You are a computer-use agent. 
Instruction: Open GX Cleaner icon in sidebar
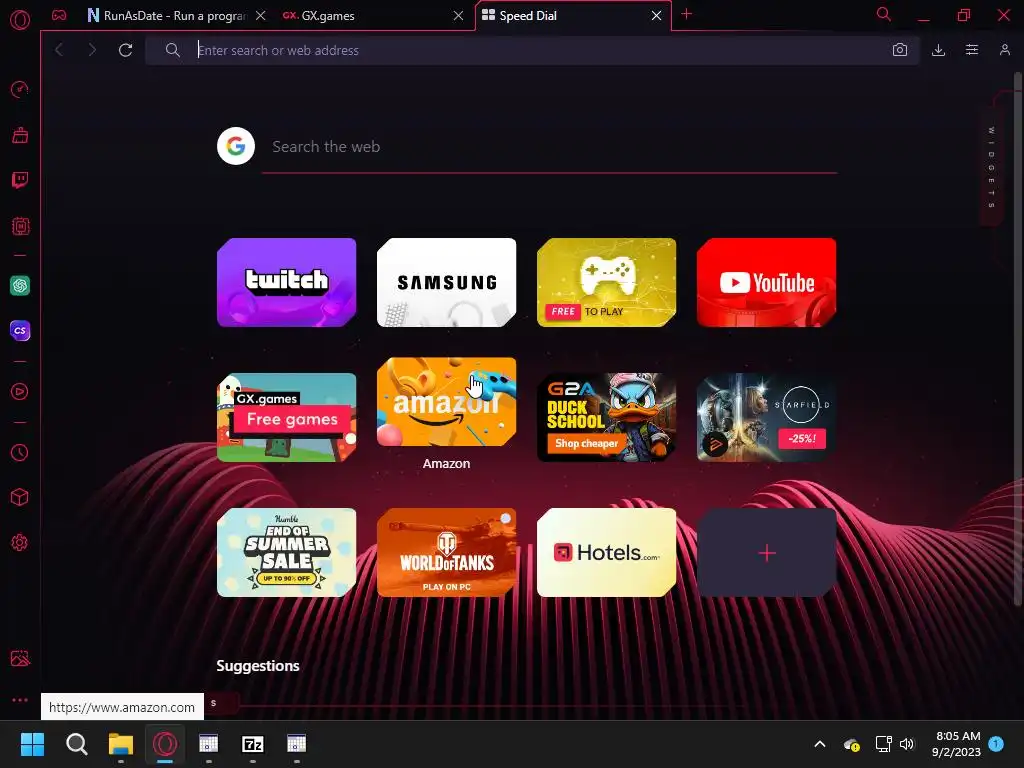(x=20, y=135)
